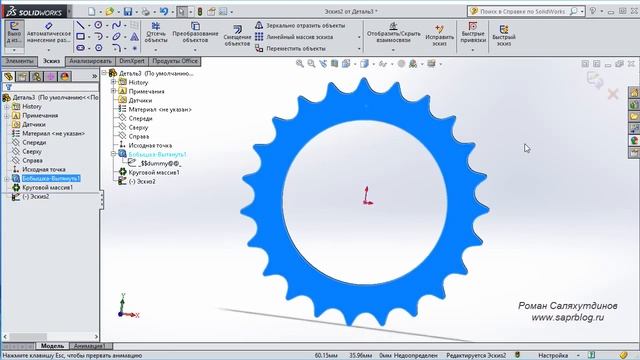Toggle Быстрые привязки quick snaps
Image resolution: width=640 pixels, height=360 pixels.
[473, 33]
